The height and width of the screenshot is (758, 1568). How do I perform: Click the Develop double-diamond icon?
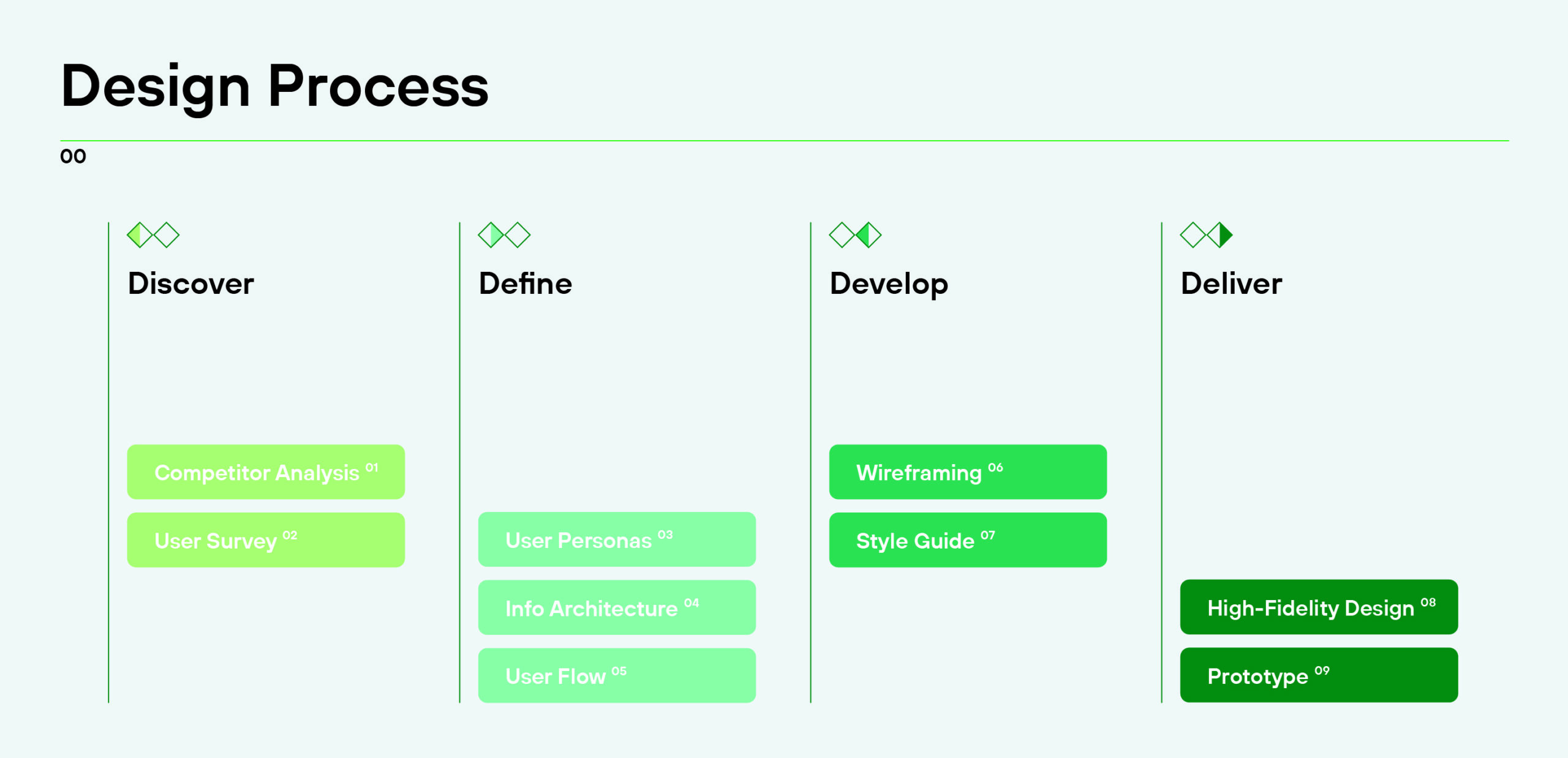855,235
